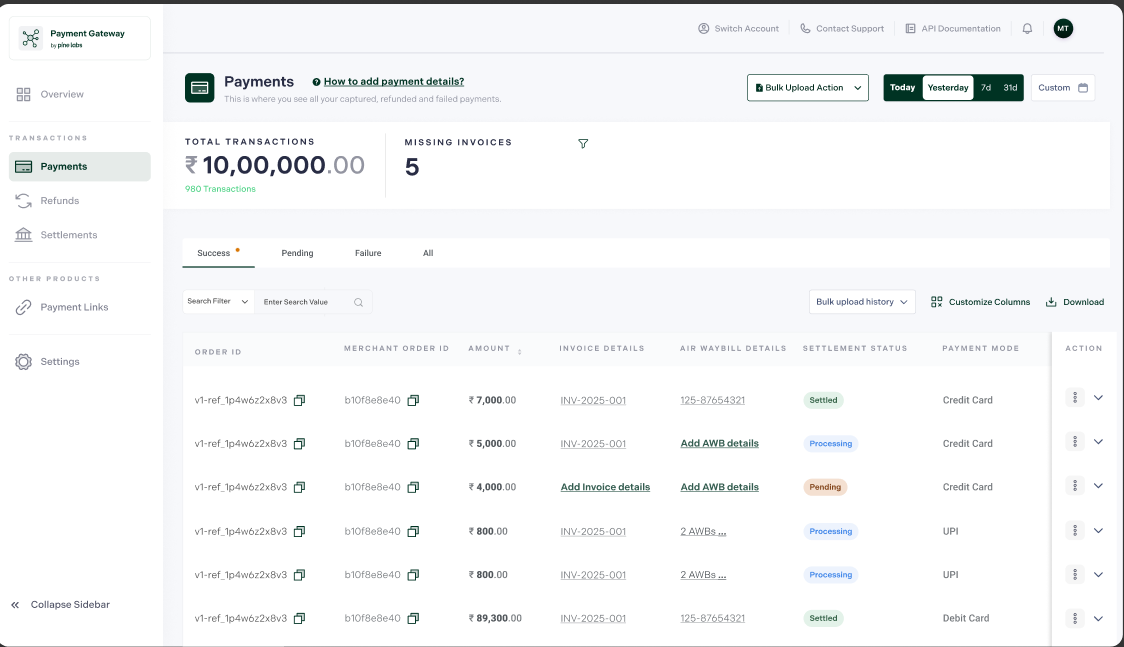
Task: Copy order ID in the ₹89,300.00 row
Action: 300,618
